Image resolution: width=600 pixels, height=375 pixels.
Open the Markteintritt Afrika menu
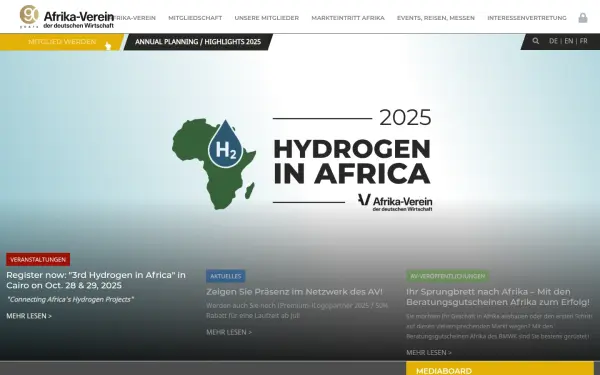click(348, 18)
